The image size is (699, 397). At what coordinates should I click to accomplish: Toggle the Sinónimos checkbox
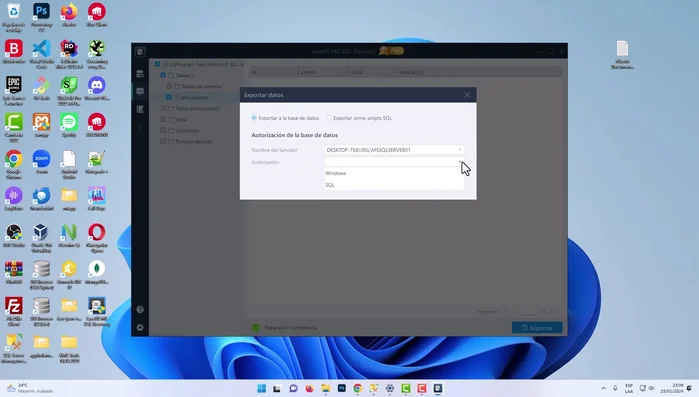coord(163,131)
